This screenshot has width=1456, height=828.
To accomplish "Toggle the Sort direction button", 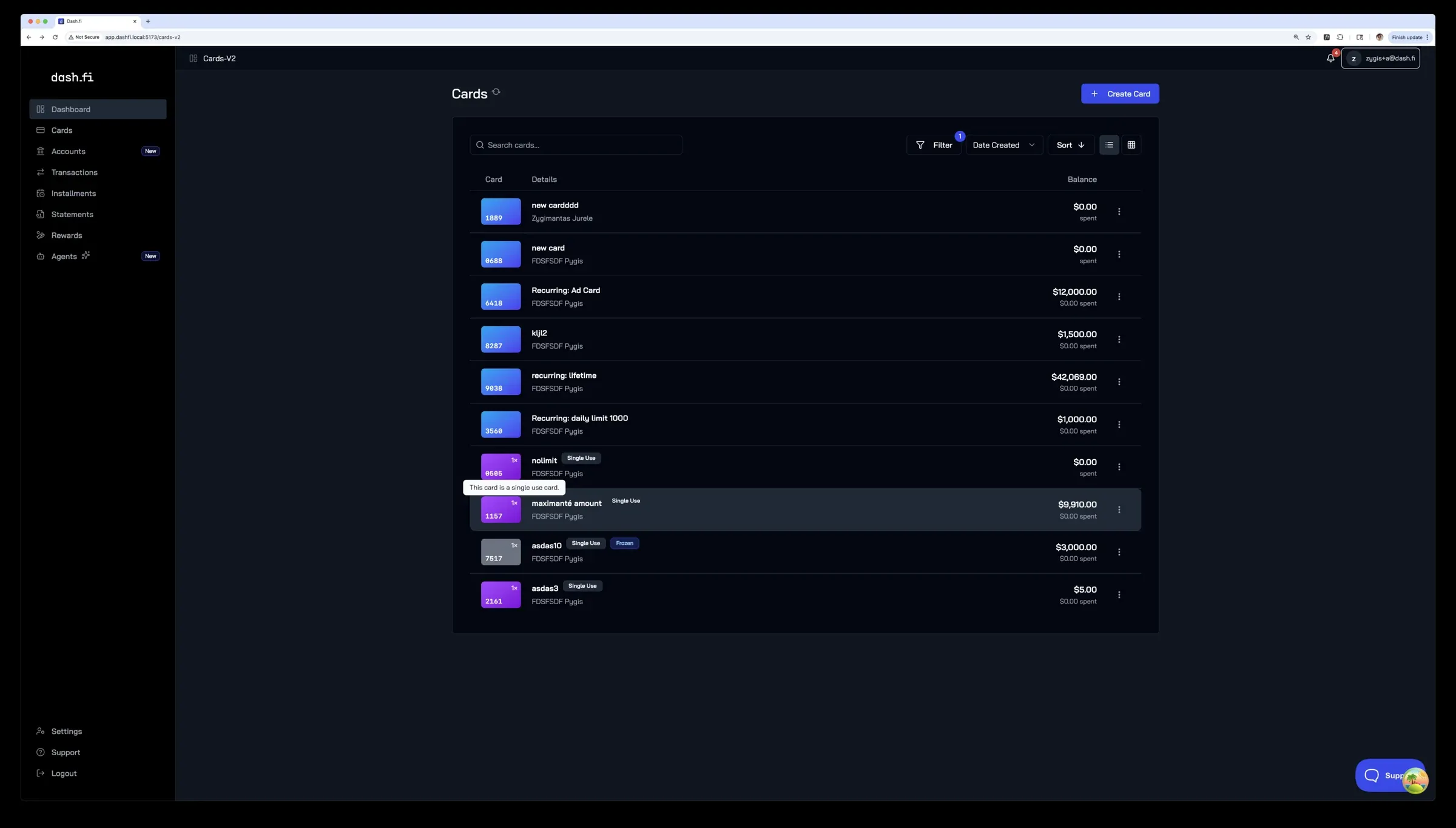I will [1071, 145].
